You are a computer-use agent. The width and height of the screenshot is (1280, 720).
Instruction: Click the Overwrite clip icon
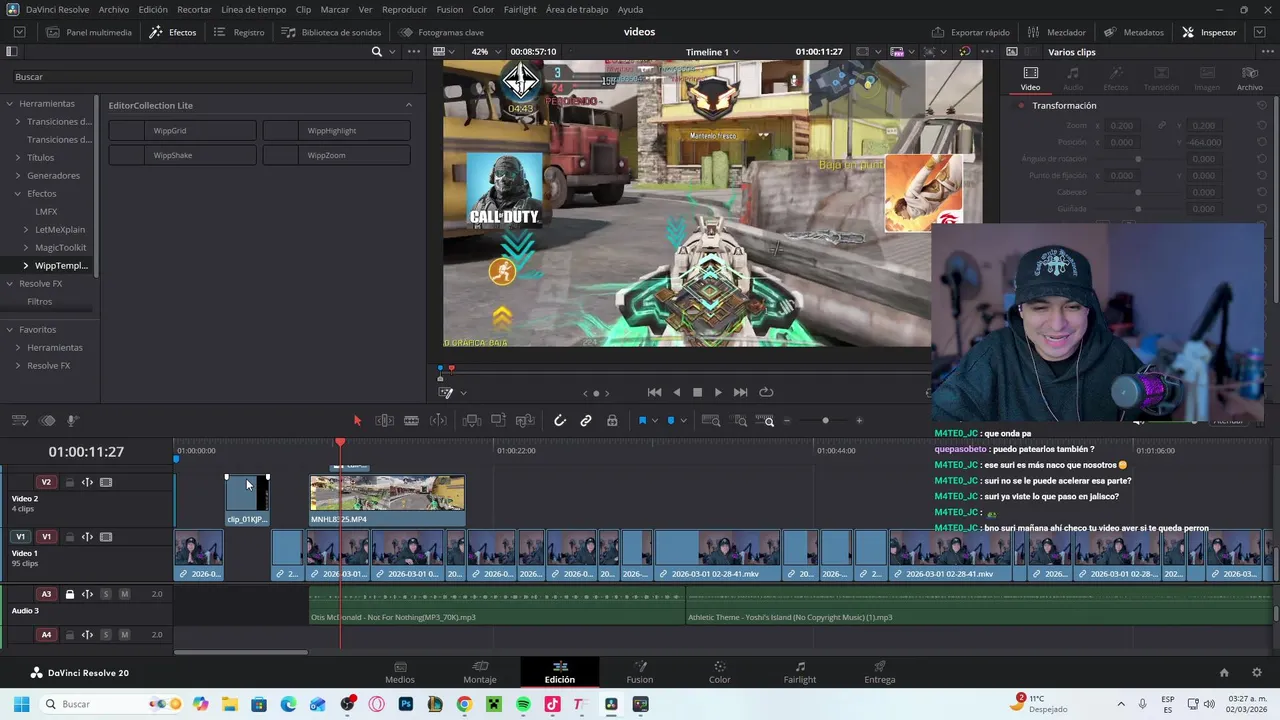coord(498,421)
